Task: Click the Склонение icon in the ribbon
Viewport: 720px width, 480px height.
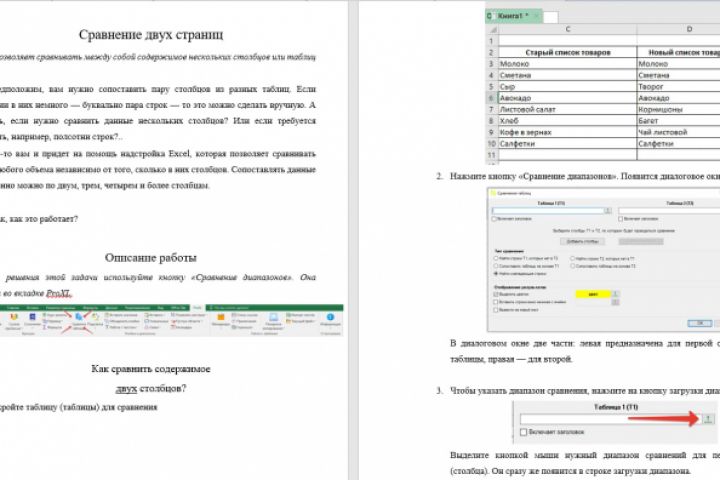Action: (x=32, y=316)
